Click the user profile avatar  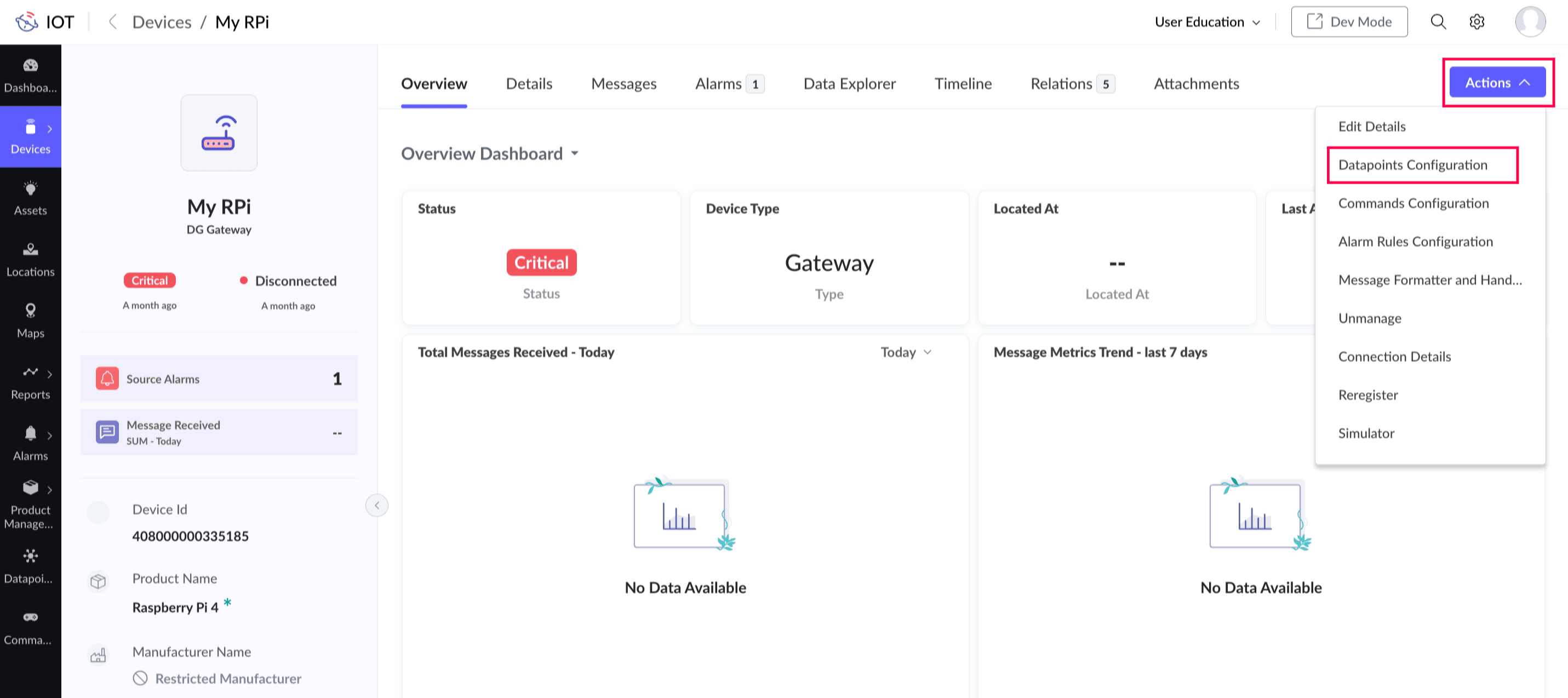(1530, 22)
